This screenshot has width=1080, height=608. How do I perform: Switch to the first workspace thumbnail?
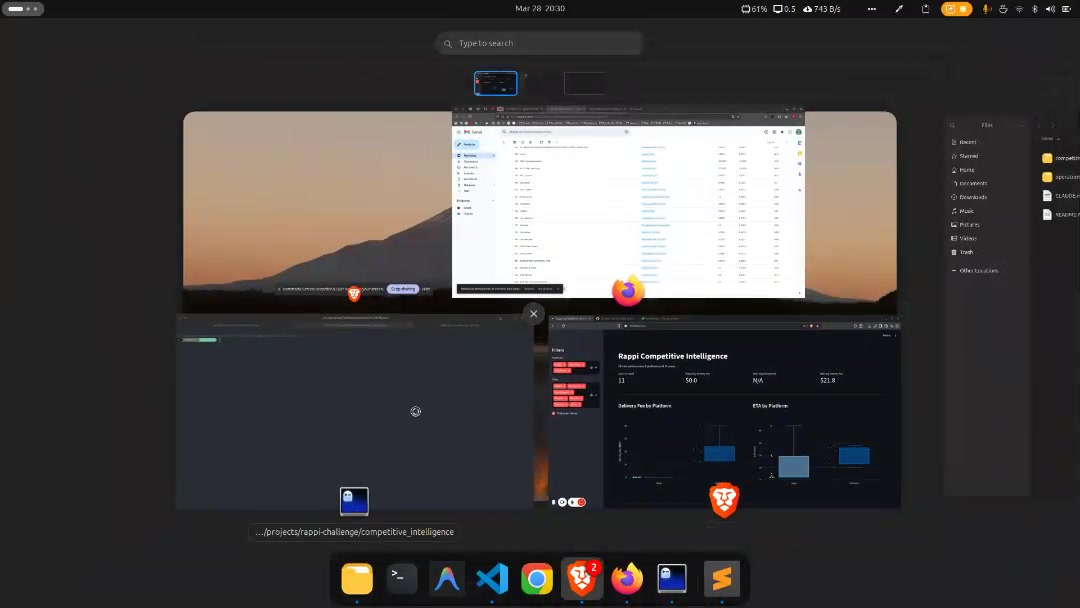pyautogui.click(x=496, y=83)
